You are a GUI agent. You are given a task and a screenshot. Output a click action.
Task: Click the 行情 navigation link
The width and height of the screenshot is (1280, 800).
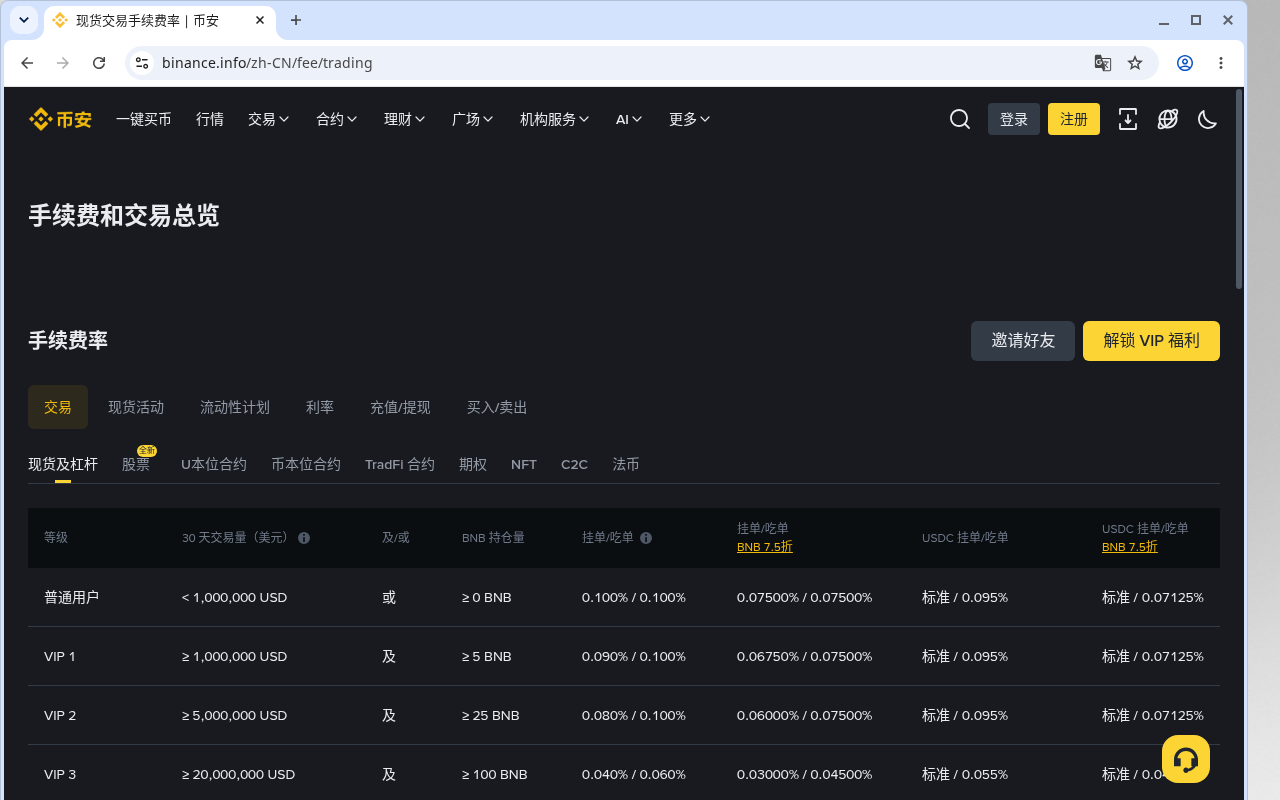(210, 119)
